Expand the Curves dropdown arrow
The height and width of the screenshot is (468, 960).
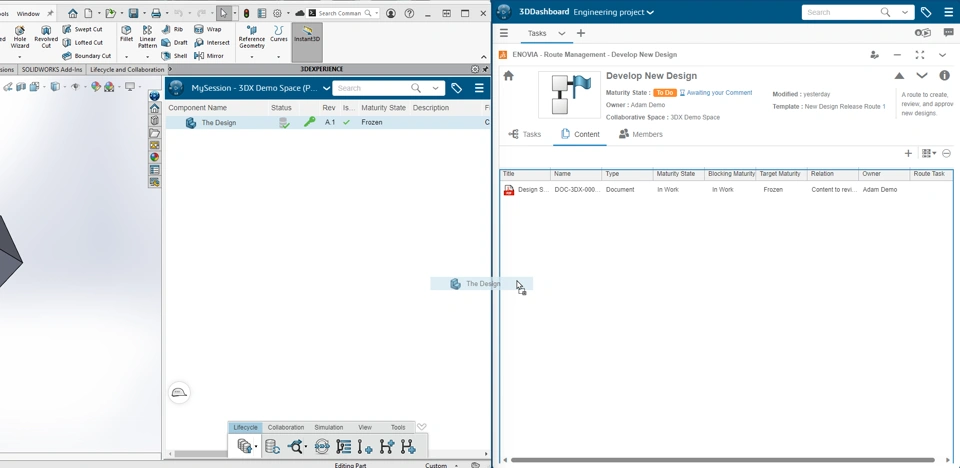pos(279,57)
